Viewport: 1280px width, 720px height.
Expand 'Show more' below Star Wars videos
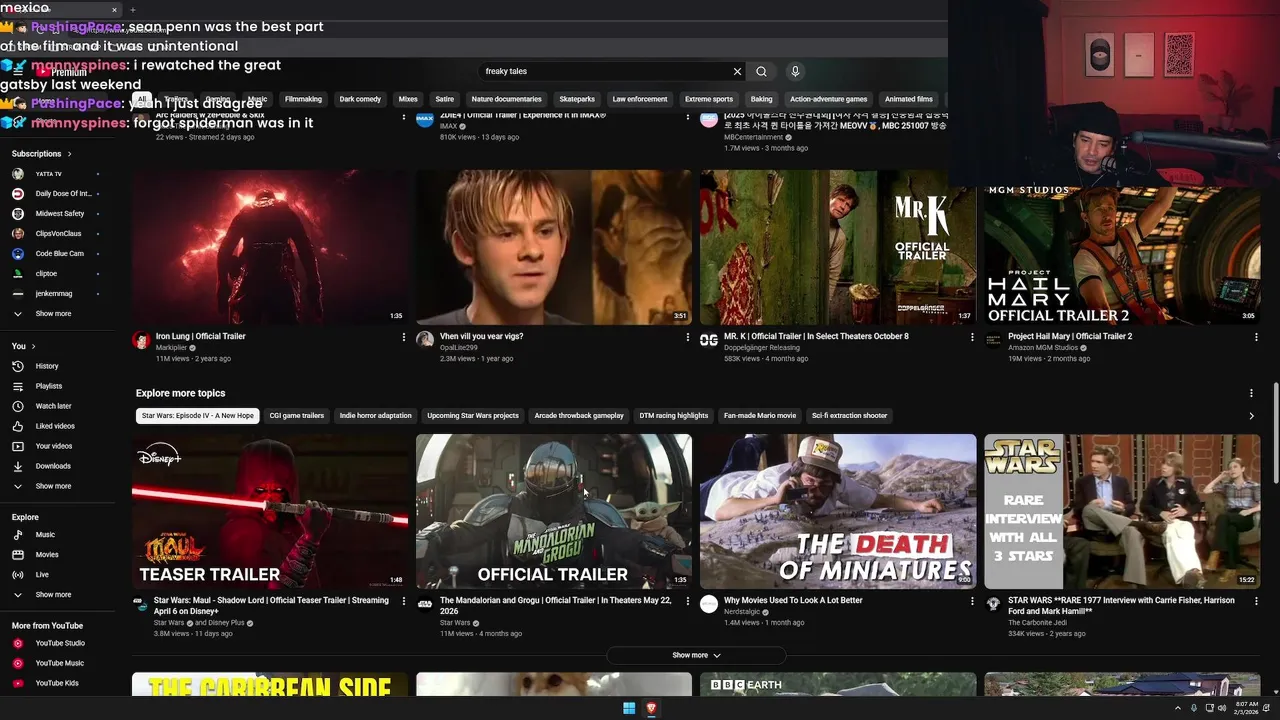696,655
